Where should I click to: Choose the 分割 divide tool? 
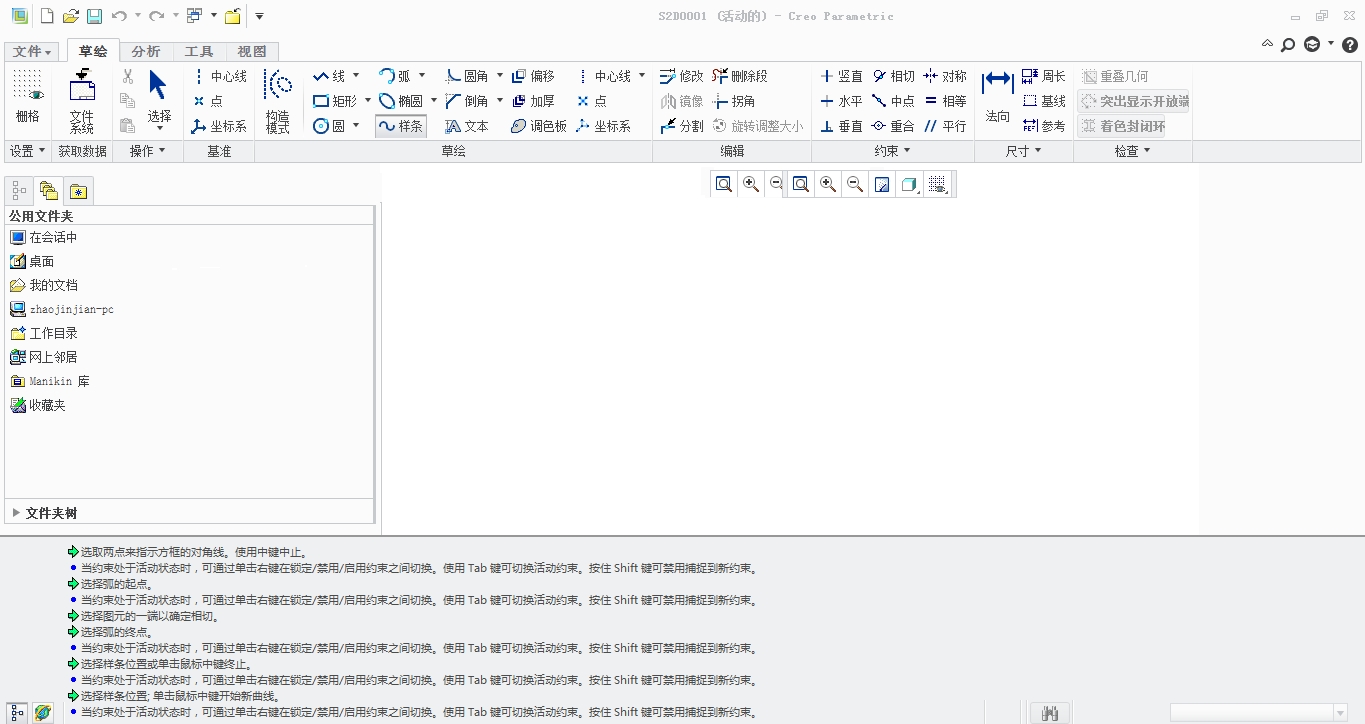(x=682, y=126)
